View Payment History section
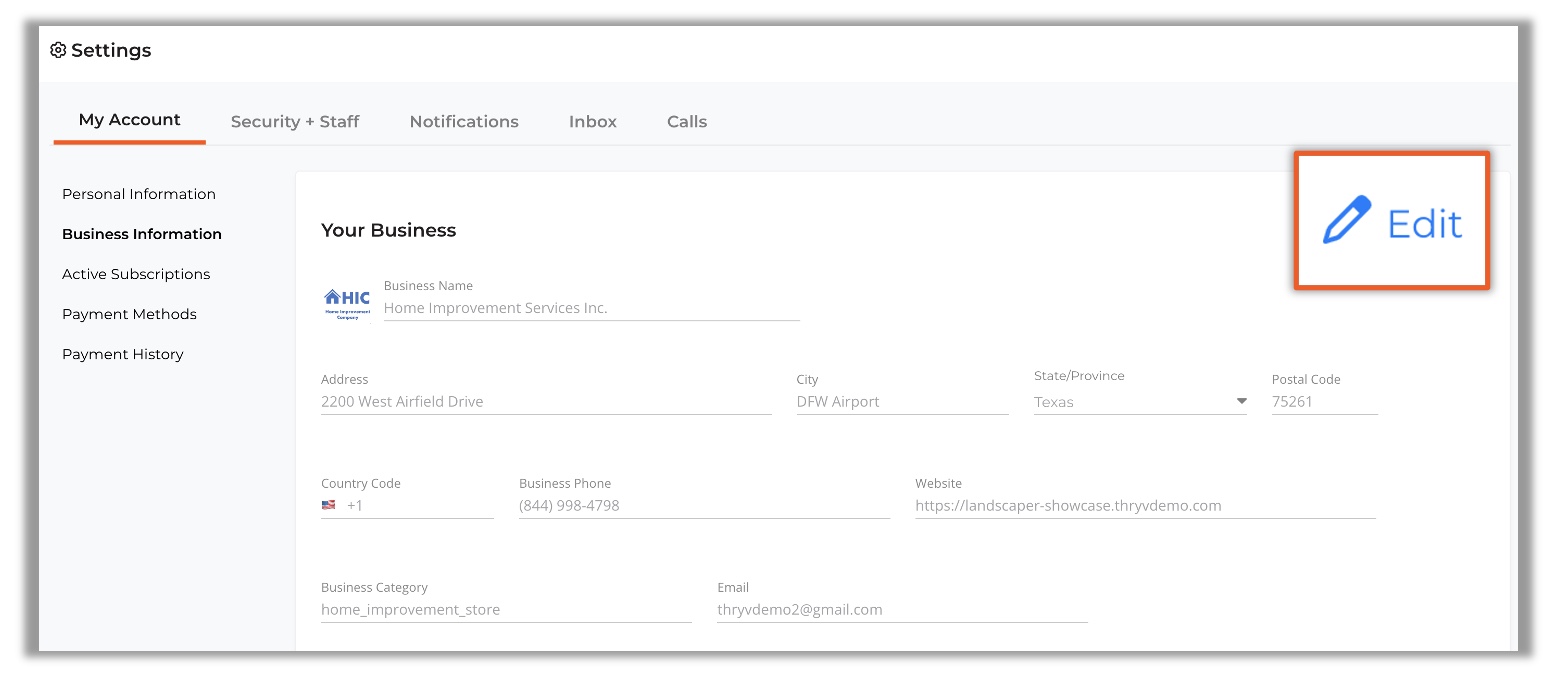1552x676 pixels. 123,354
